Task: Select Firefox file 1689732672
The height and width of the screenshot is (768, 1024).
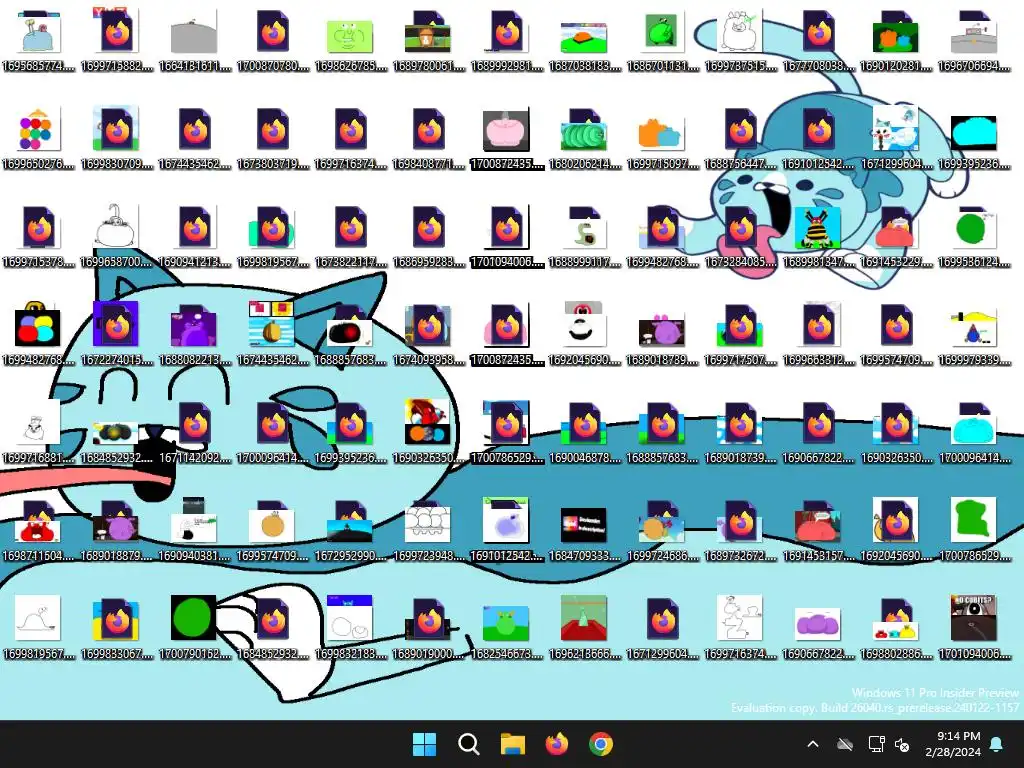Action: click(x=741, y=530)
